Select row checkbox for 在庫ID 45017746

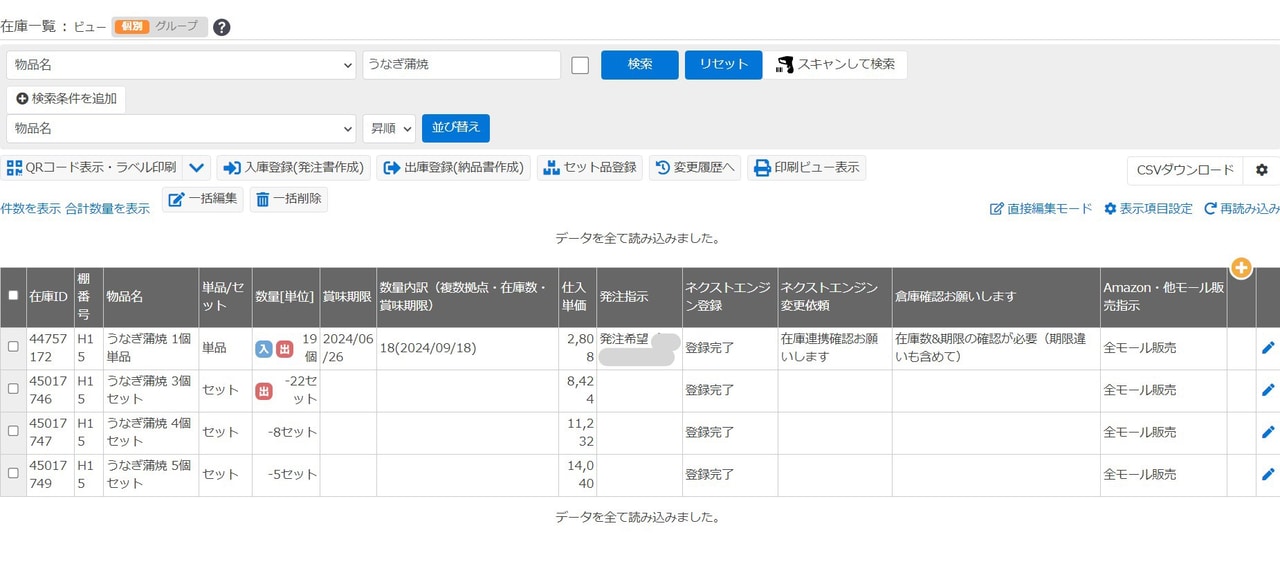13,389
